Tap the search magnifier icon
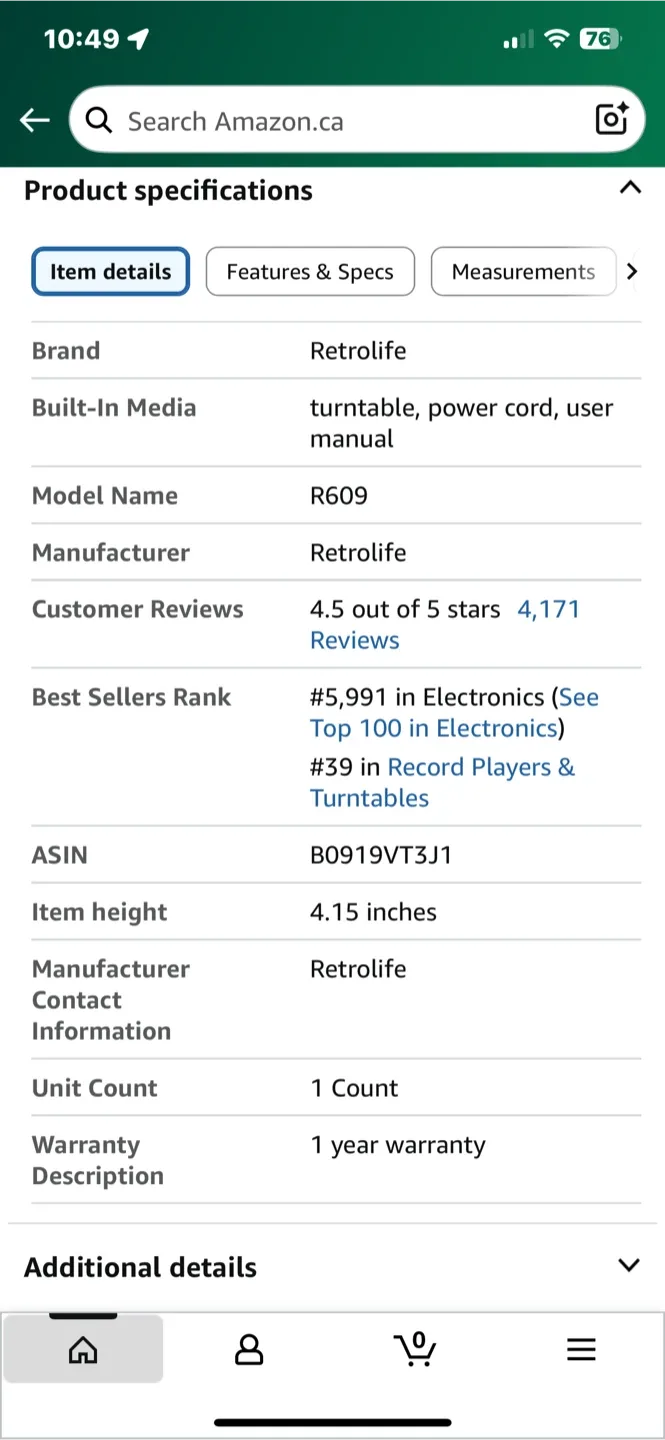Screen dimensions: 665x1440 98,121
